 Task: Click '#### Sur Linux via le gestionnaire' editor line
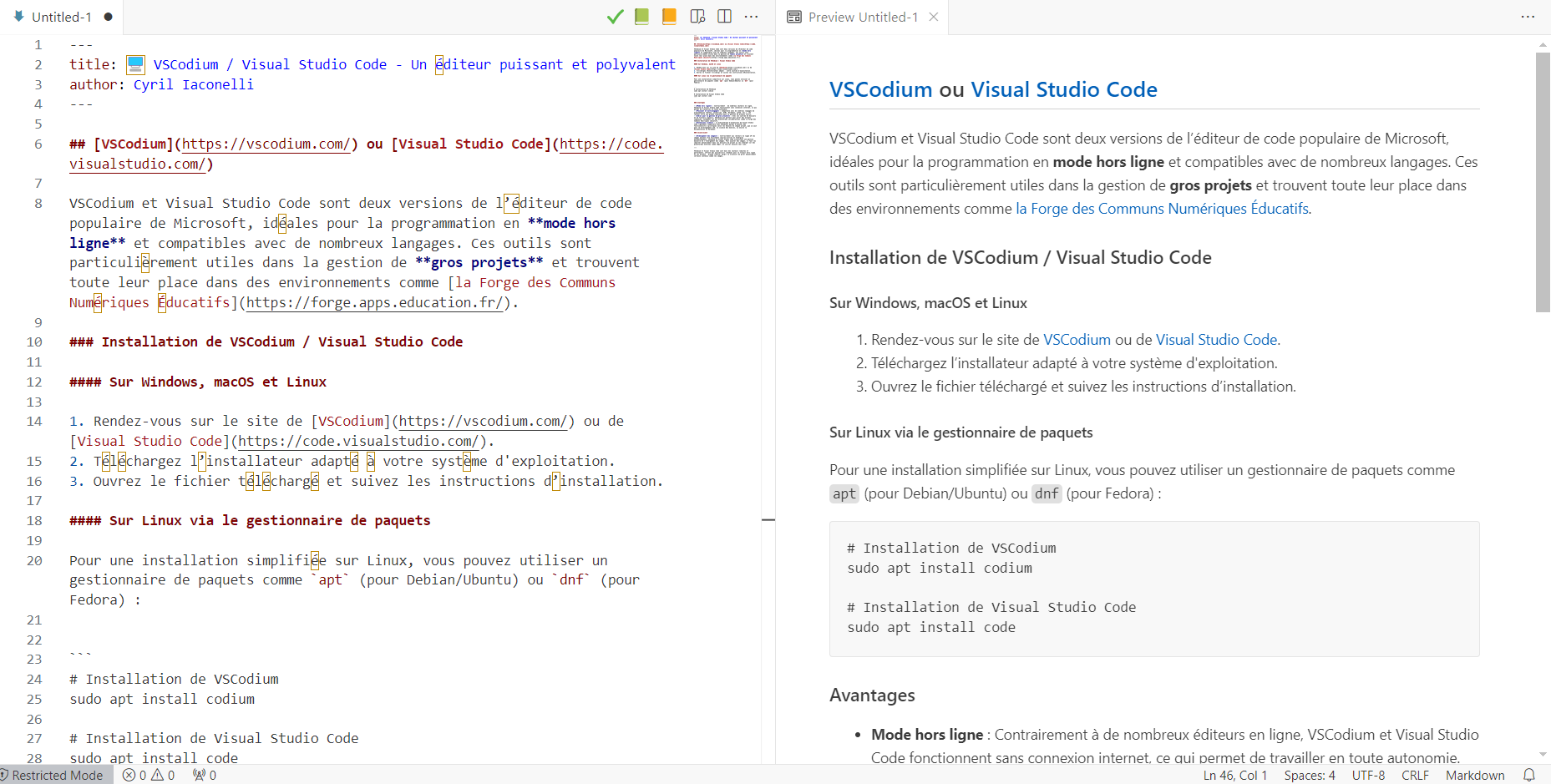point(250,520)
